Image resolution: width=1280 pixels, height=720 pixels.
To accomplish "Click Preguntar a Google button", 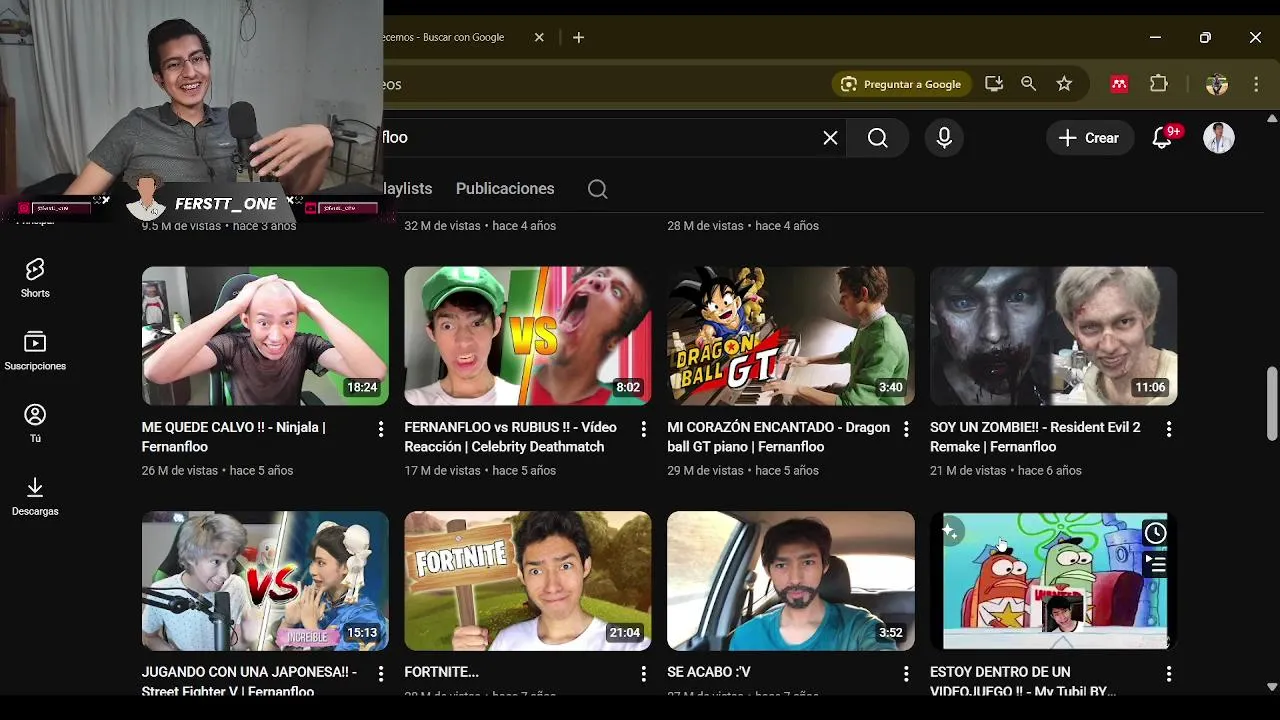I will click(x=901, y=84).
